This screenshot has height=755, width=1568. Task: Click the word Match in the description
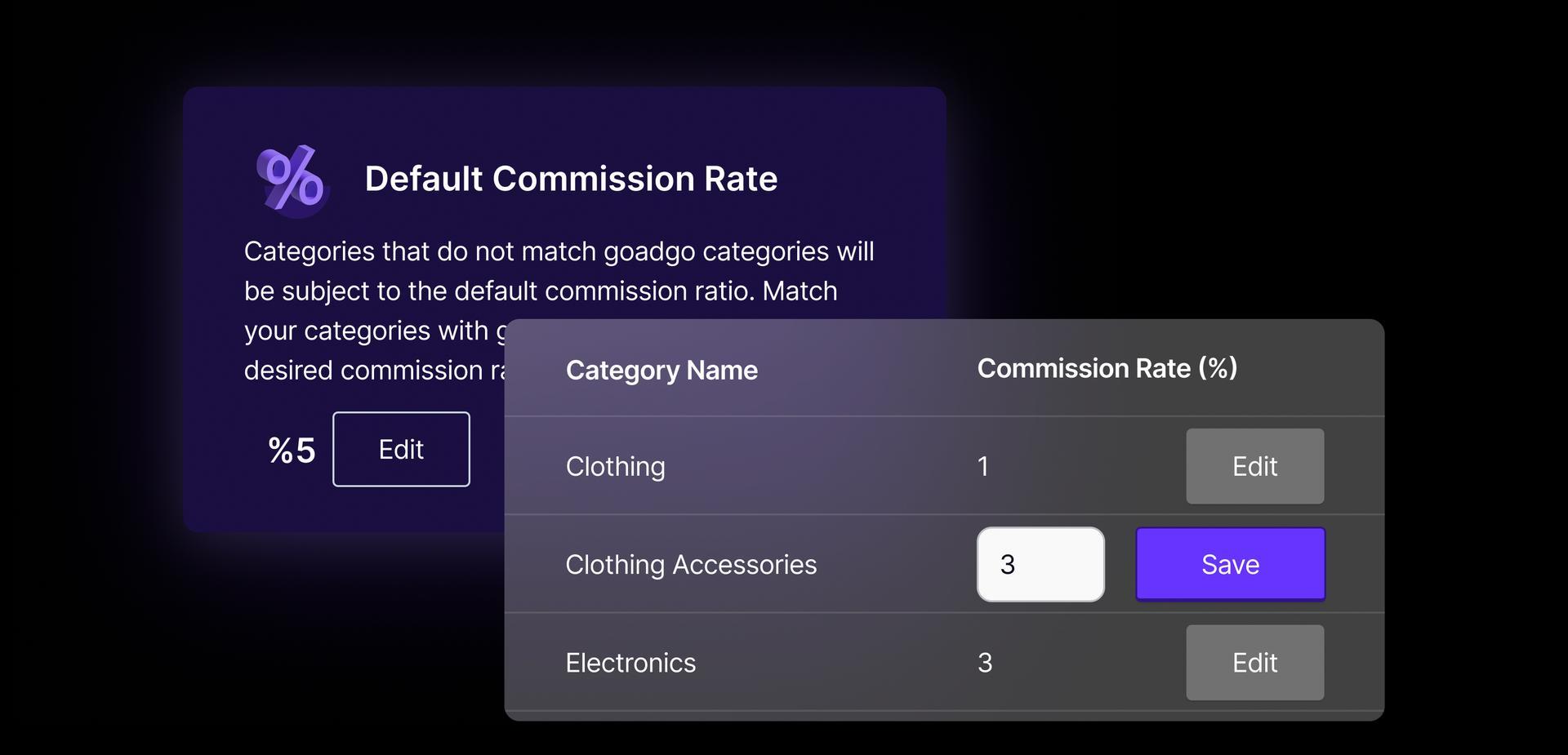click(800, 291)
